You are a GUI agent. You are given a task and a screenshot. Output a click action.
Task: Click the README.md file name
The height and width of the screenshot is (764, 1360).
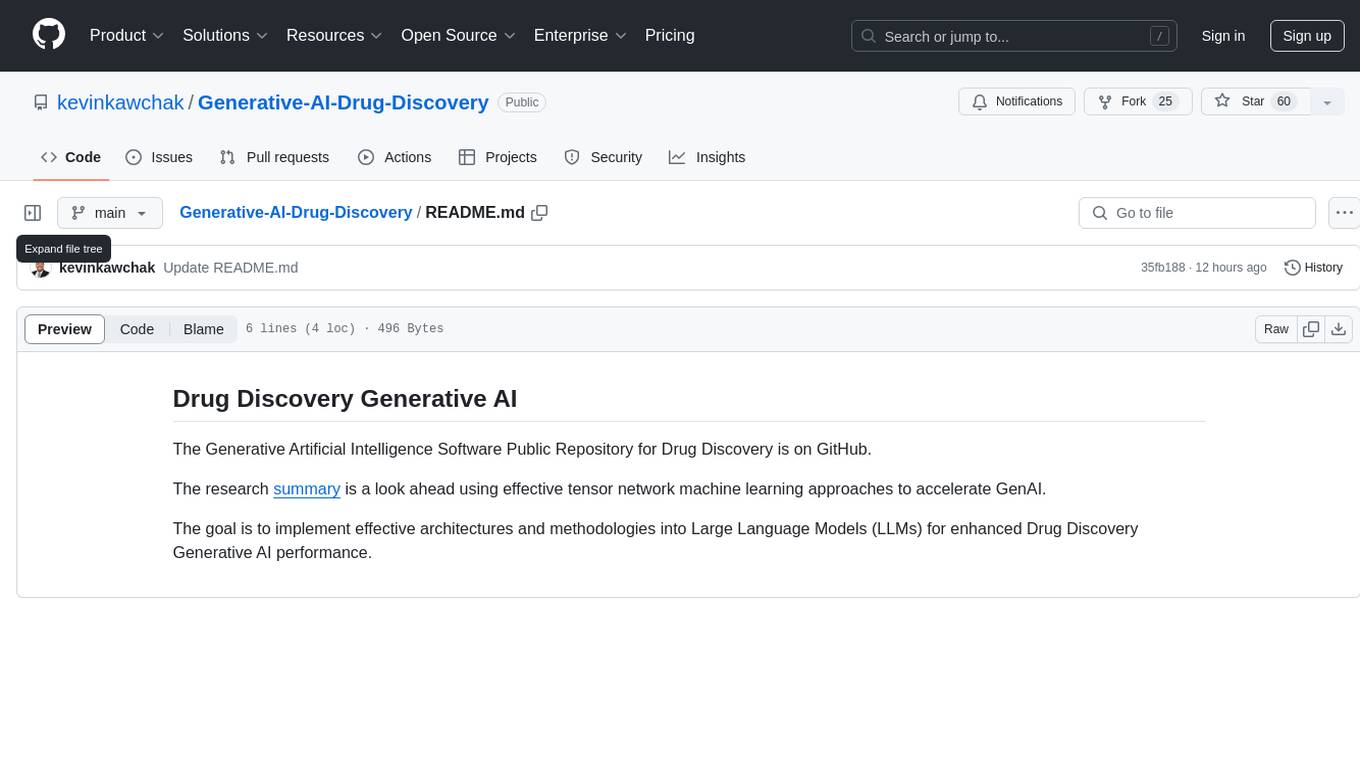click(475, 212)
